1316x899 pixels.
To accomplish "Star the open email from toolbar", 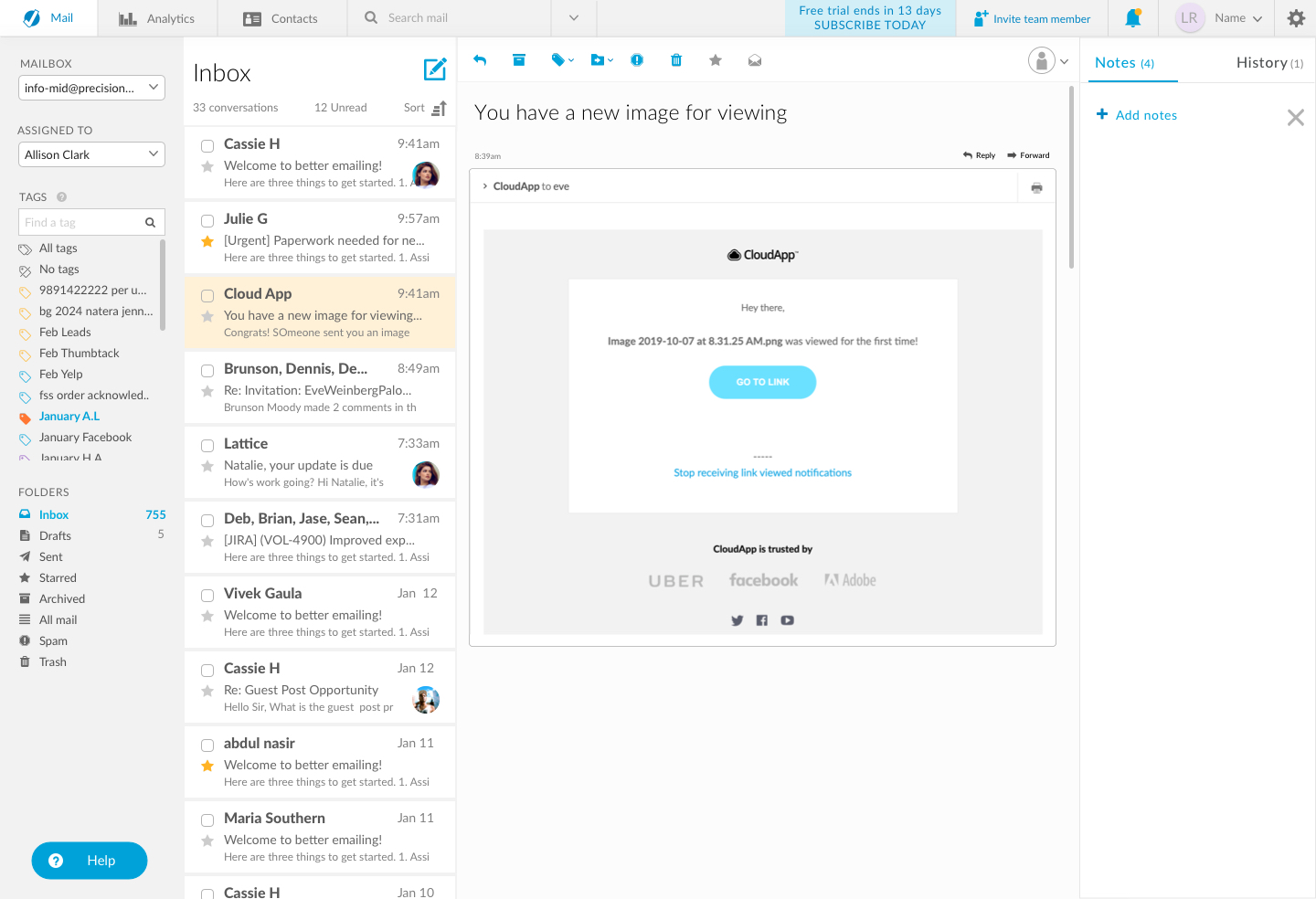I will (x=716, y=60).
